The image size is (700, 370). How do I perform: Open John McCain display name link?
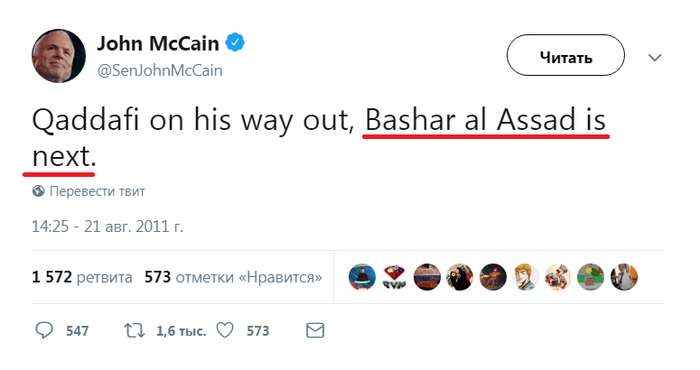[x=158, y=43]
